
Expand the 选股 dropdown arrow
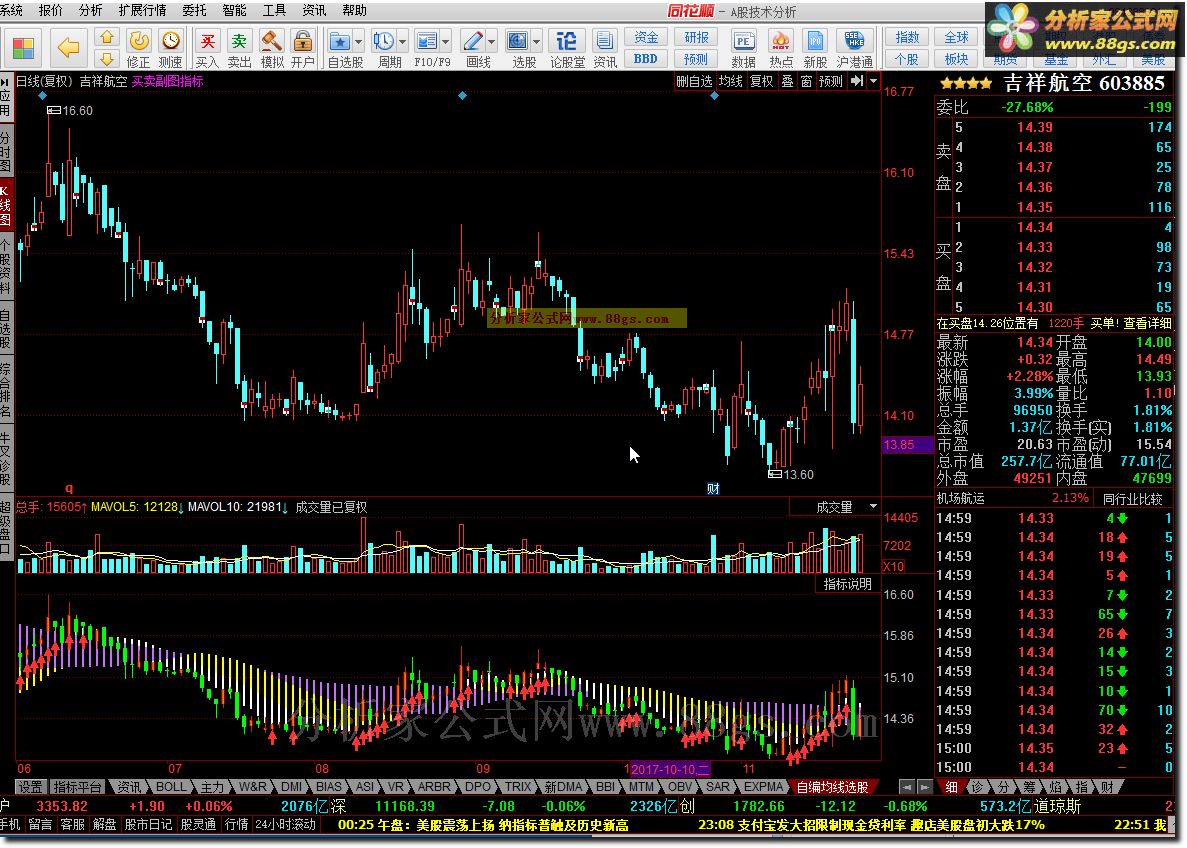point(537,41)
